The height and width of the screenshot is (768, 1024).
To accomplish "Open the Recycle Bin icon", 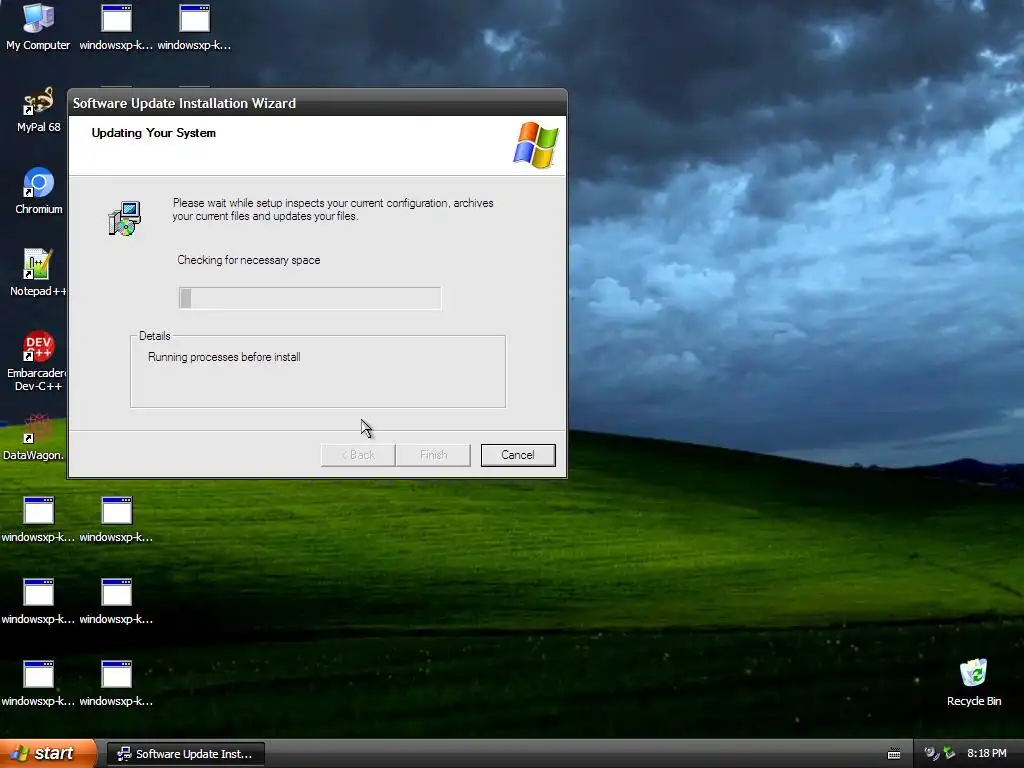I will tap(974, 683).
